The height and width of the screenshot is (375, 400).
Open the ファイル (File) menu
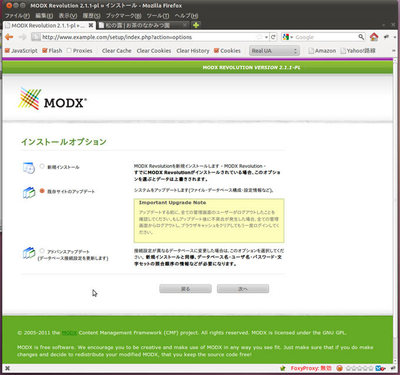tap(17, 16)
